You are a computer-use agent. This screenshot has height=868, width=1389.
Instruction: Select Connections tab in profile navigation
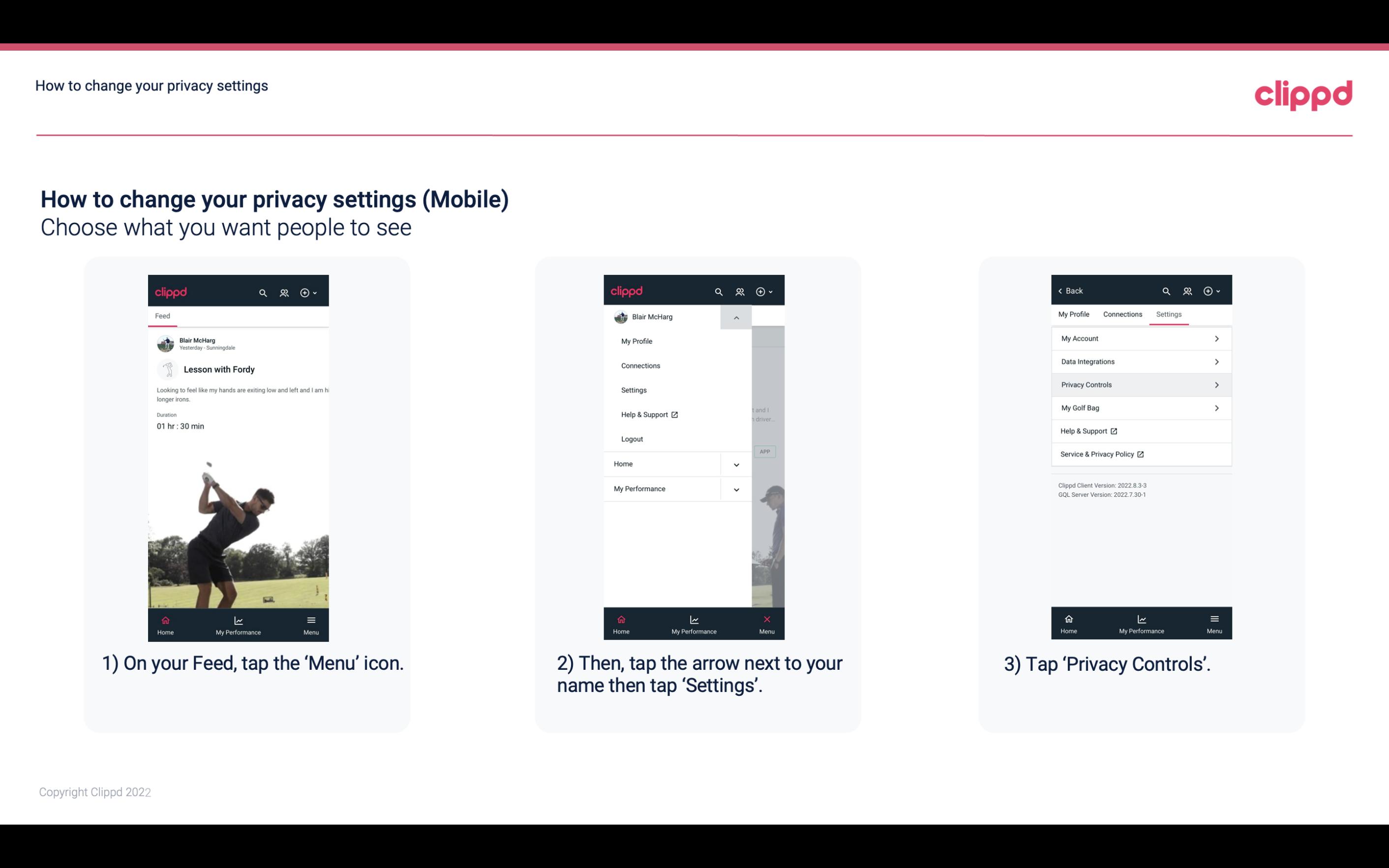click(1122, 314)
